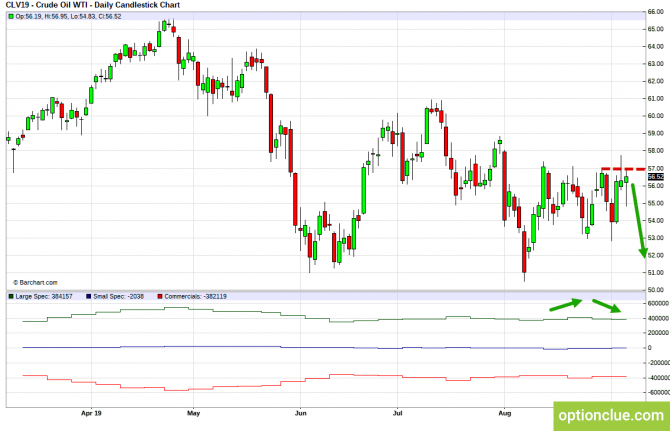Screen dimensions: 670x431
Task: Click the Aug date axis label
Action: (505, 413)
